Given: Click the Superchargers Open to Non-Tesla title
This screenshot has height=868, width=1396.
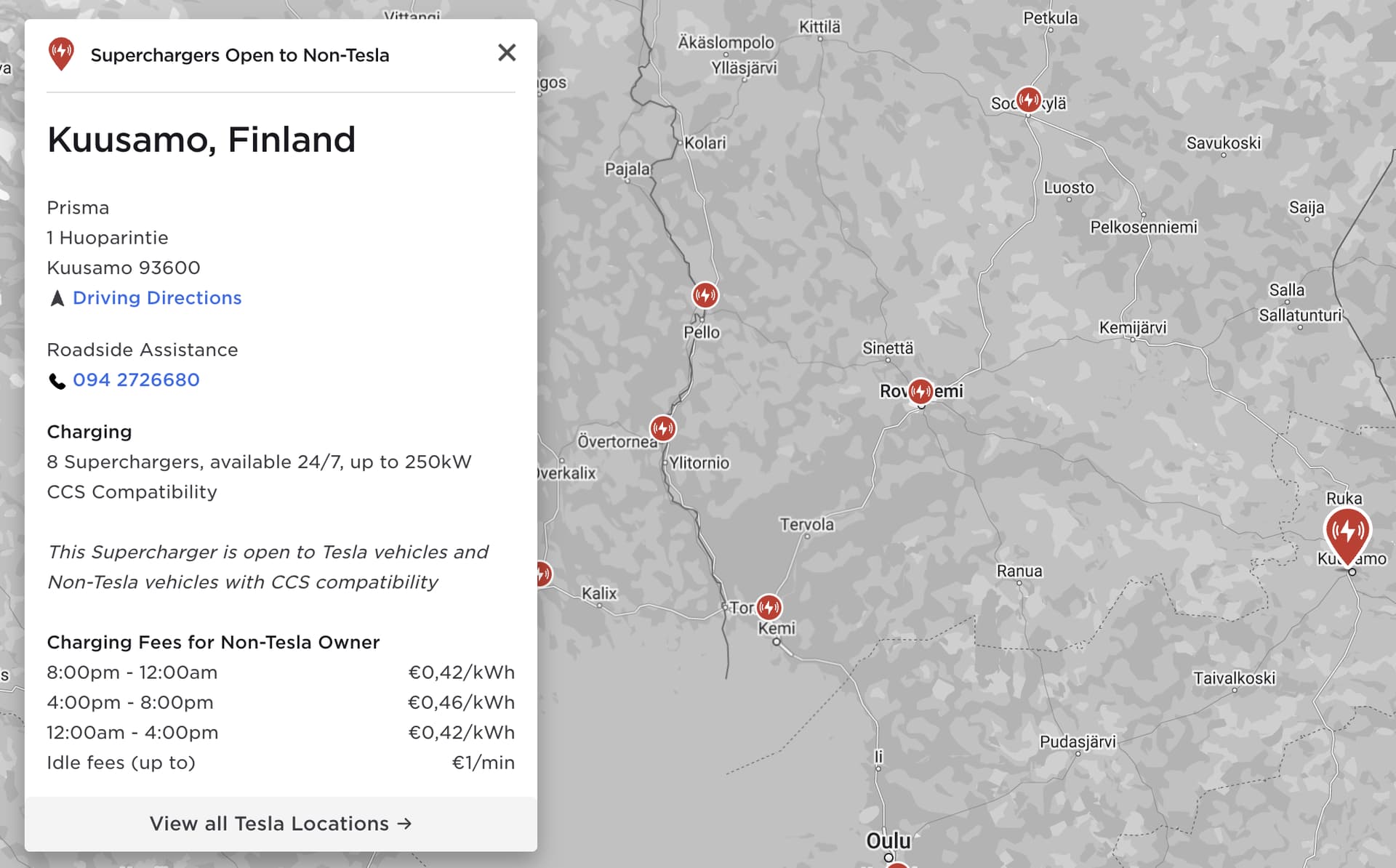Looking at the screenshot, I should pos(240,55).
